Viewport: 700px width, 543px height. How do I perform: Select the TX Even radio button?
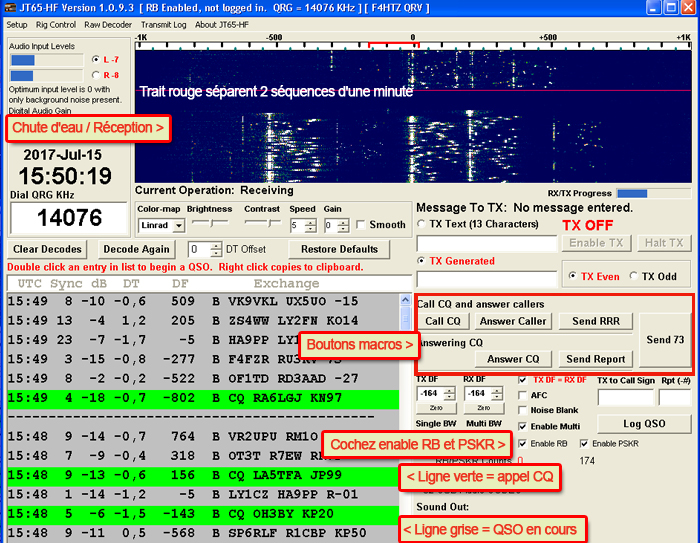click(x=572, y=276)
